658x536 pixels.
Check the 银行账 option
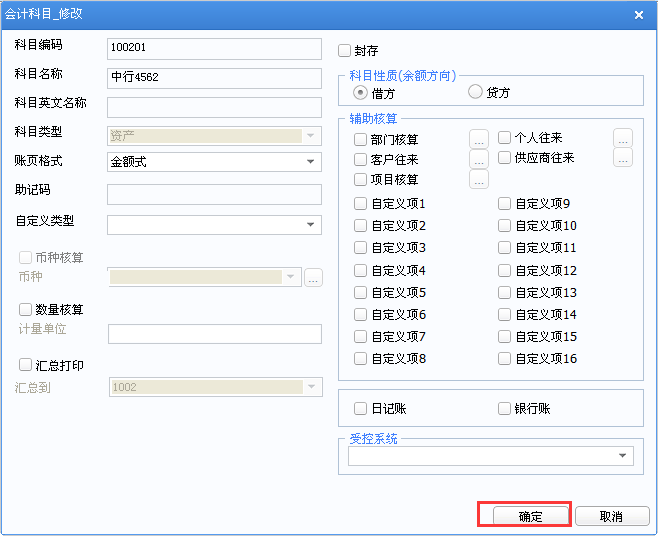(x=505, y=409)
